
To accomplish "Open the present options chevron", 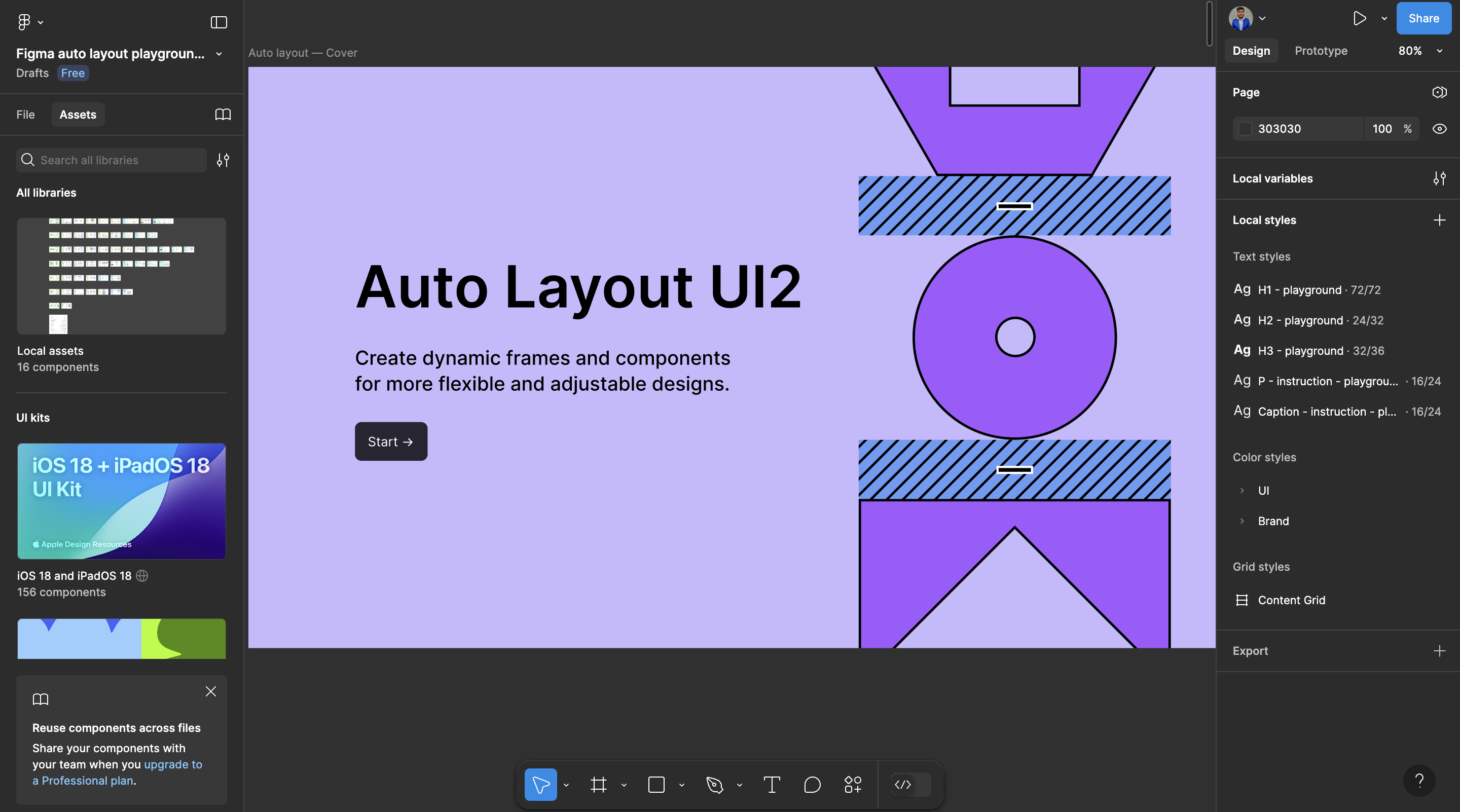I will [x=1384, y=18].
